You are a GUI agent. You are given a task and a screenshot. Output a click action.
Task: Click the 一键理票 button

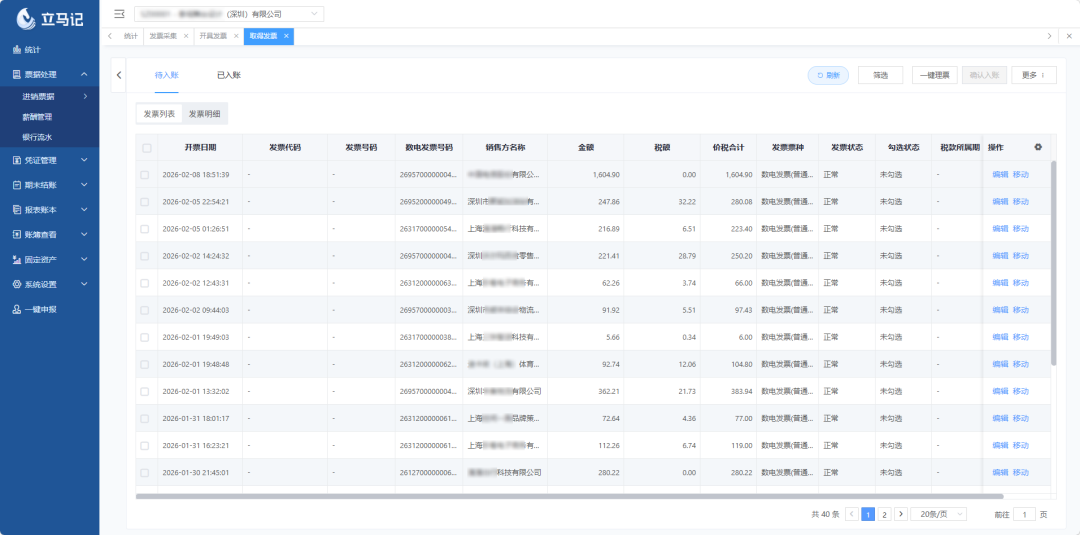click(x=935, y=75)
